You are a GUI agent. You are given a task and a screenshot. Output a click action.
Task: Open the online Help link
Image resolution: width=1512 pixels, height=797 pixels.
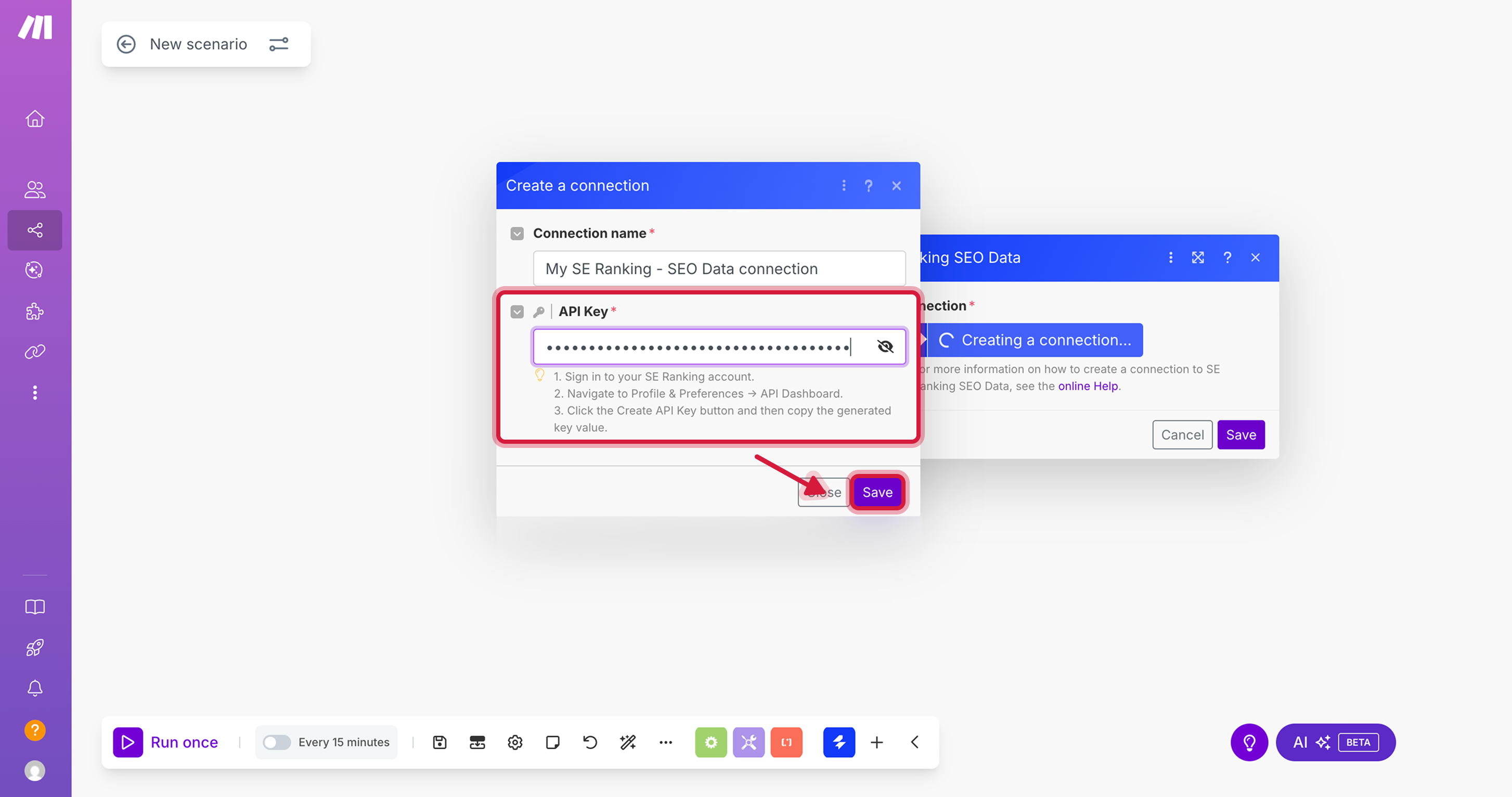[x=1089, y=386]
